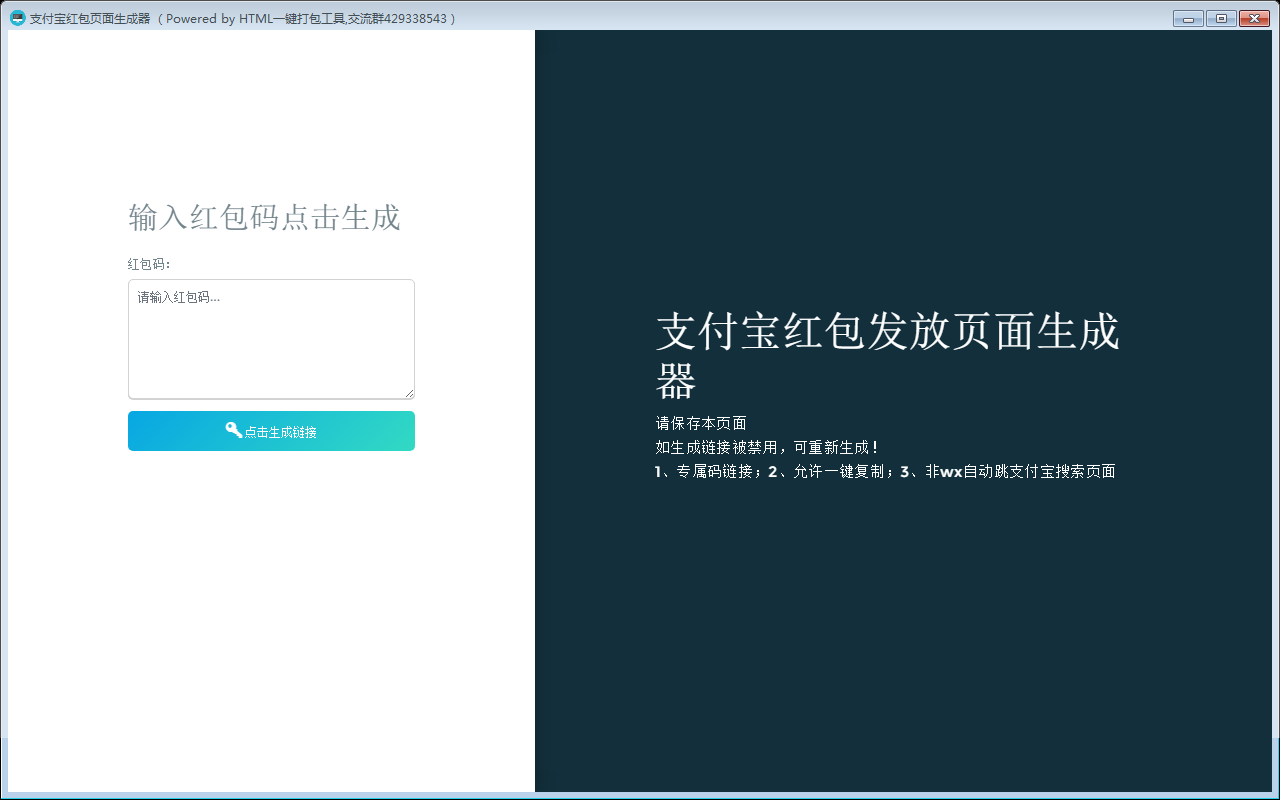Click the window title bar text

243,18
